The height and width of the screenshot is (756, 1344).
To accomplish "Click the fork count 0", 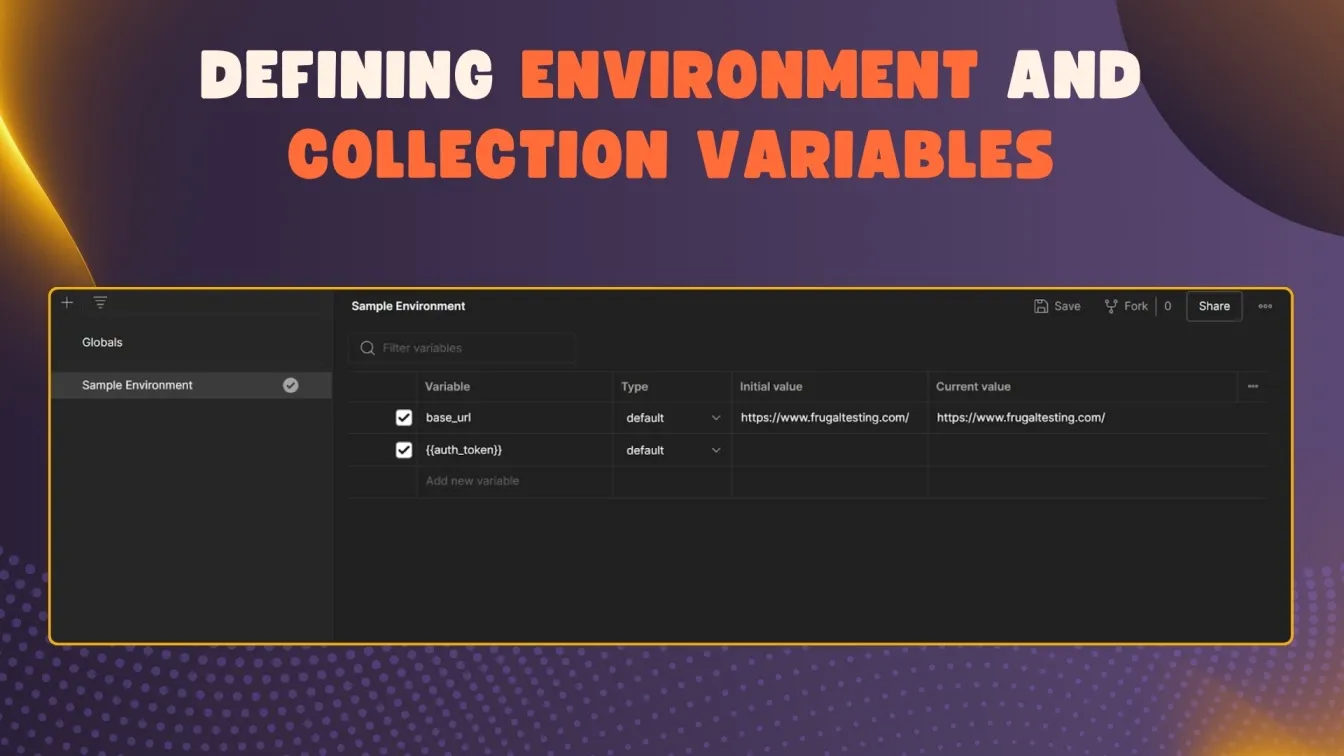I will pyautogui.click(x=1167, y=306).
